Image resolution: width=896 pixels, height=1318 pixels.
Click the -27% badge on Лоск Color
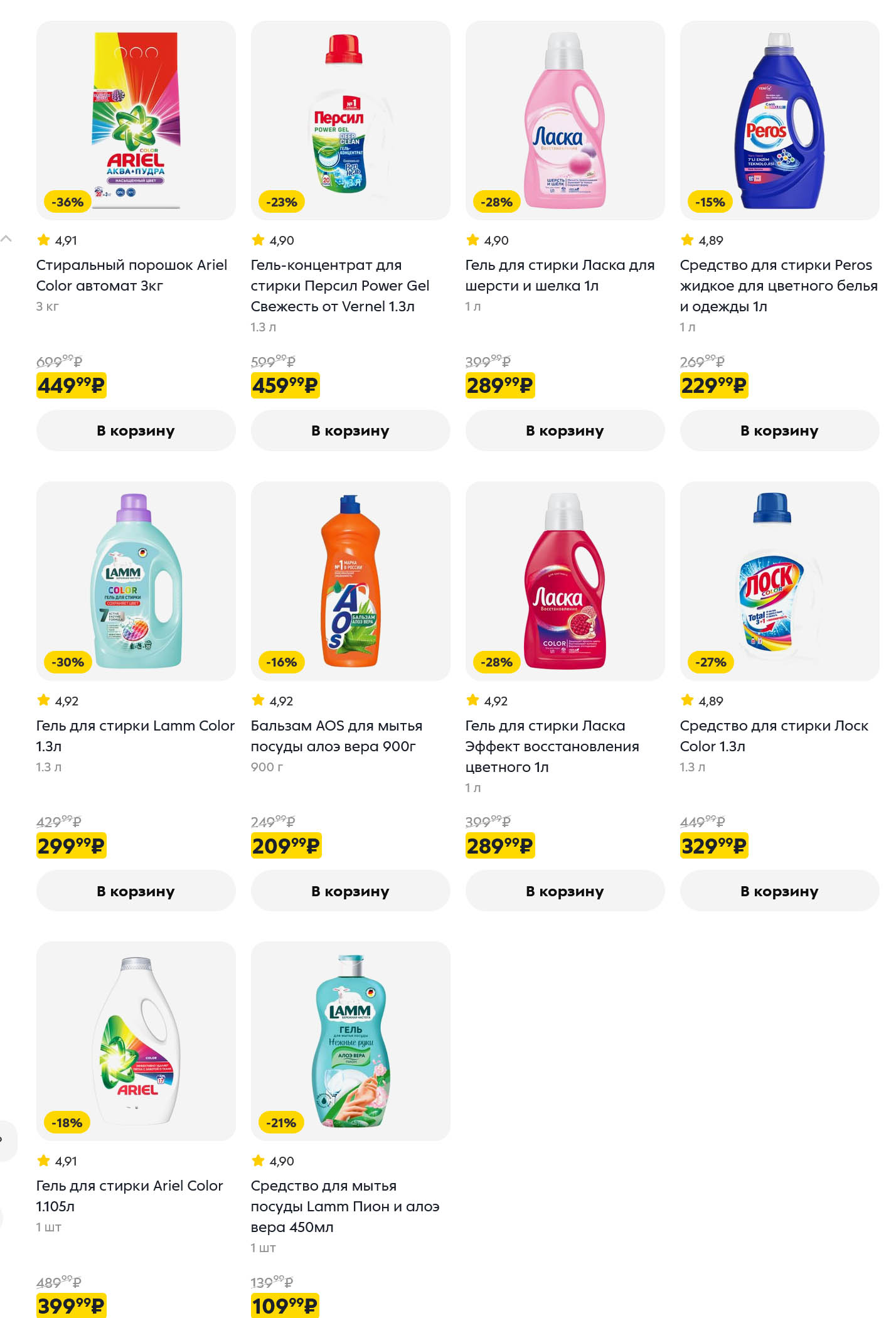711,662
